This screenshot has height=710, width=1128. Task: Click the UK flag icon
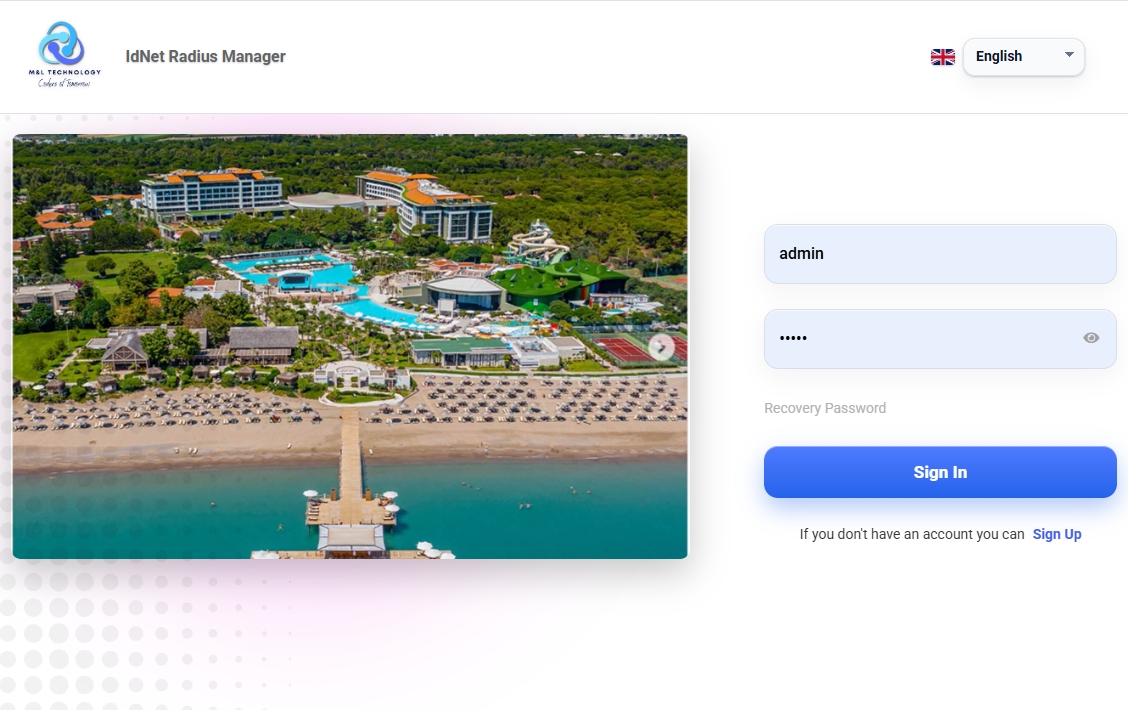pyautogui.click(x=942, y=57)
